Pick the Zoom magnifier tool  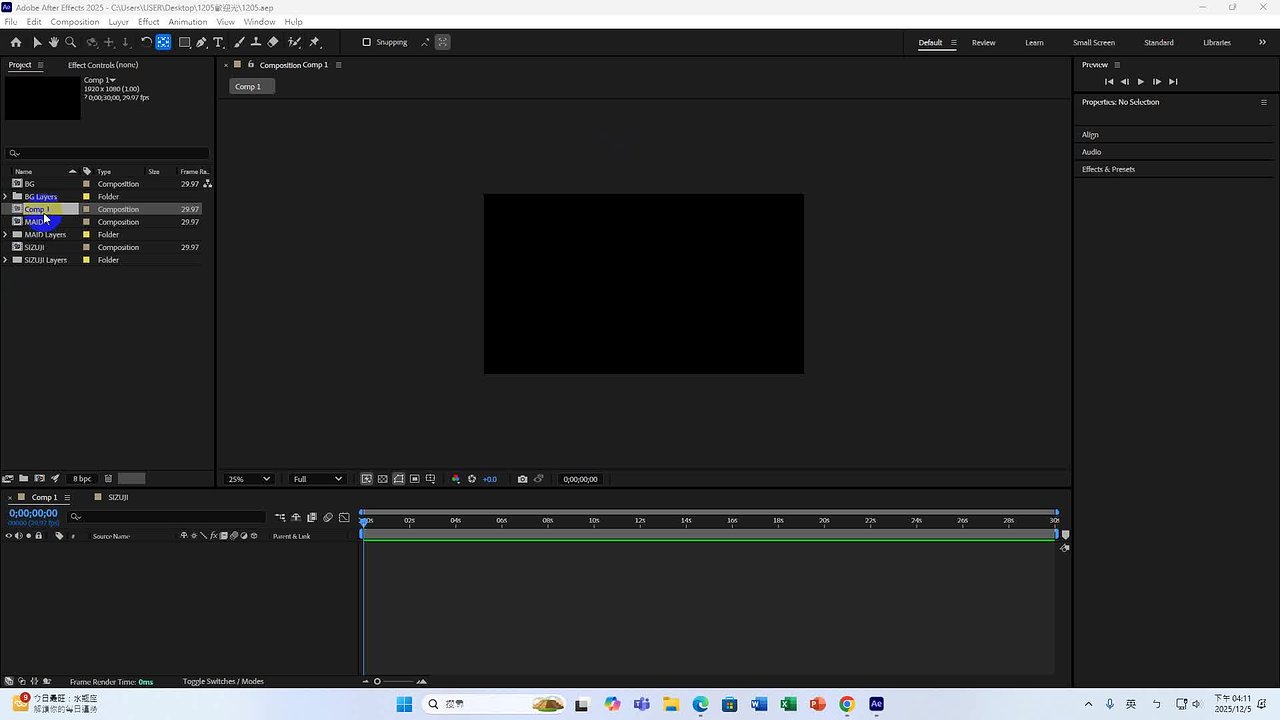pyautogui.click(x=71, y=42)
